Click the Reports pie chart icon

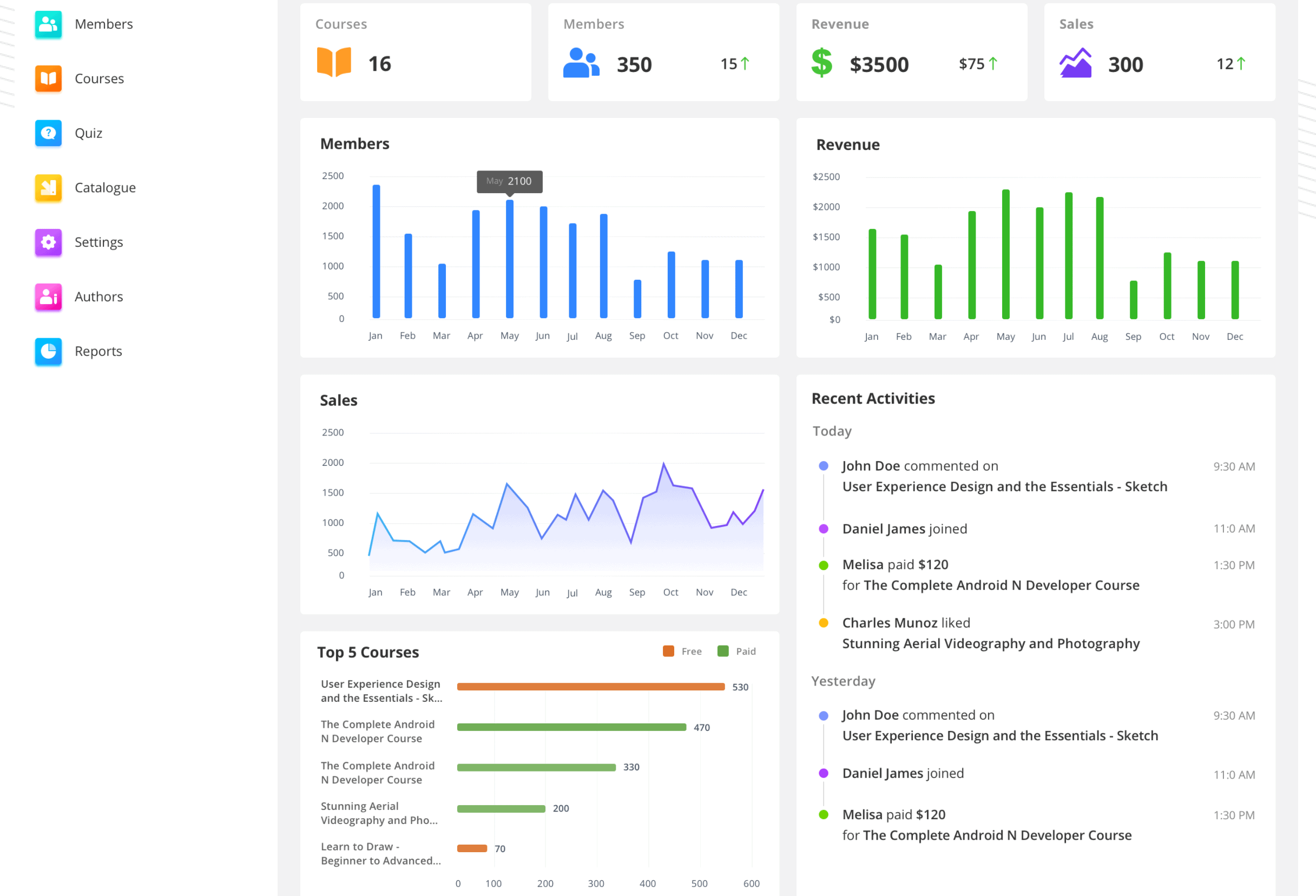[x=48, y=351]
